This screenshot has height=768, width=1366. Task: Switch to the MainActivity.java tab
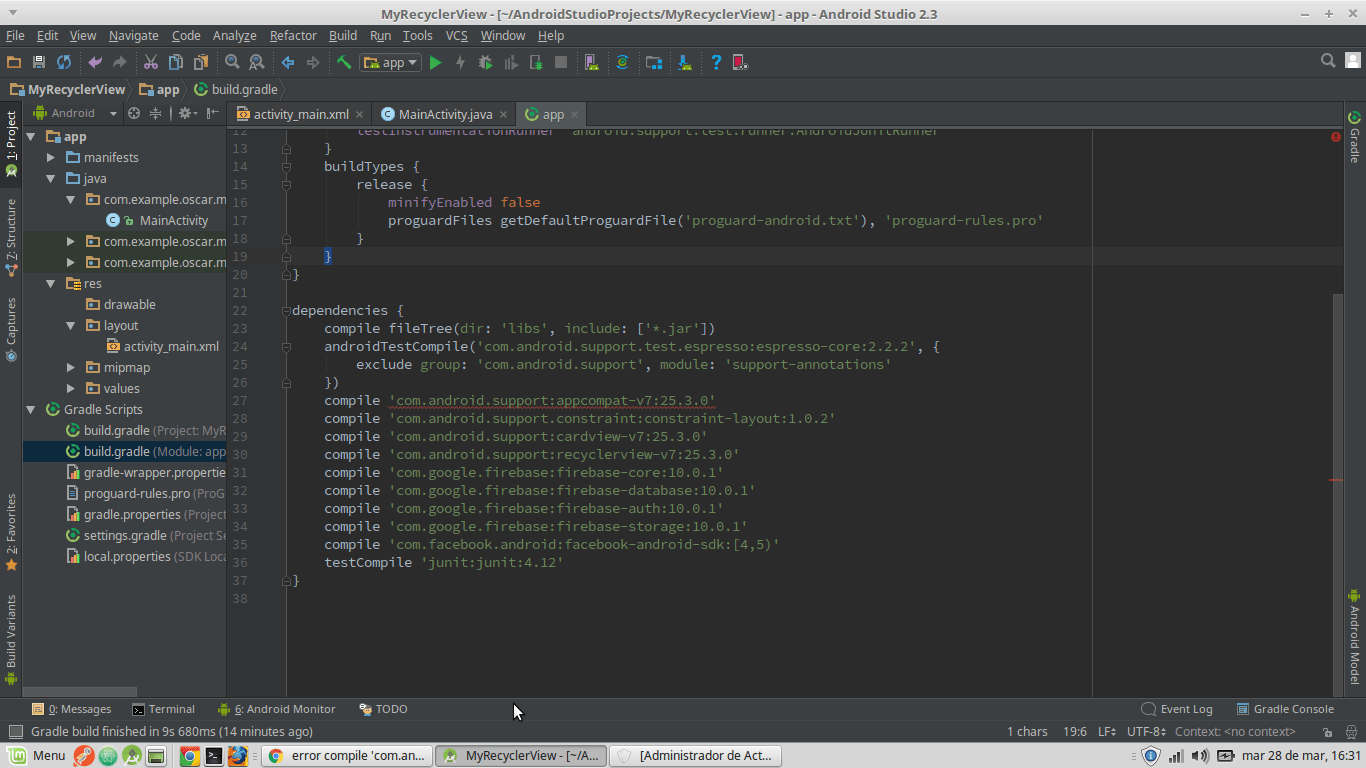(443, 114)
